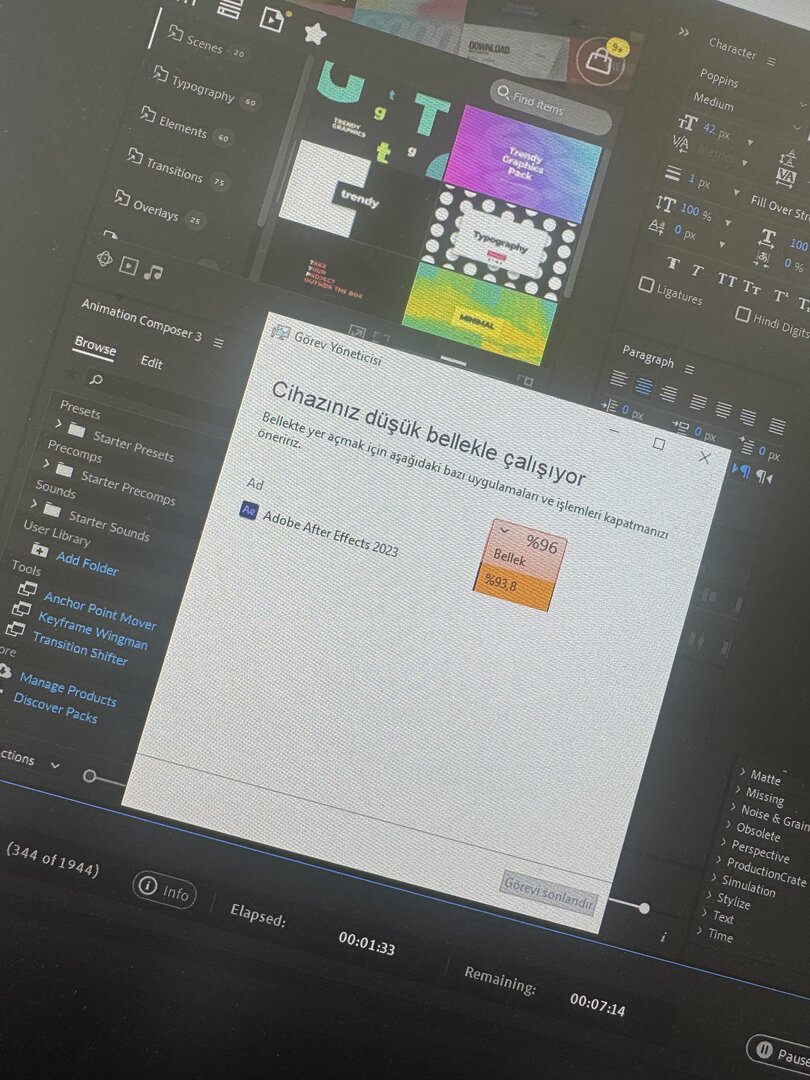Toggle Faux Bold text style
810x1080 pixels.
point(673,263)
